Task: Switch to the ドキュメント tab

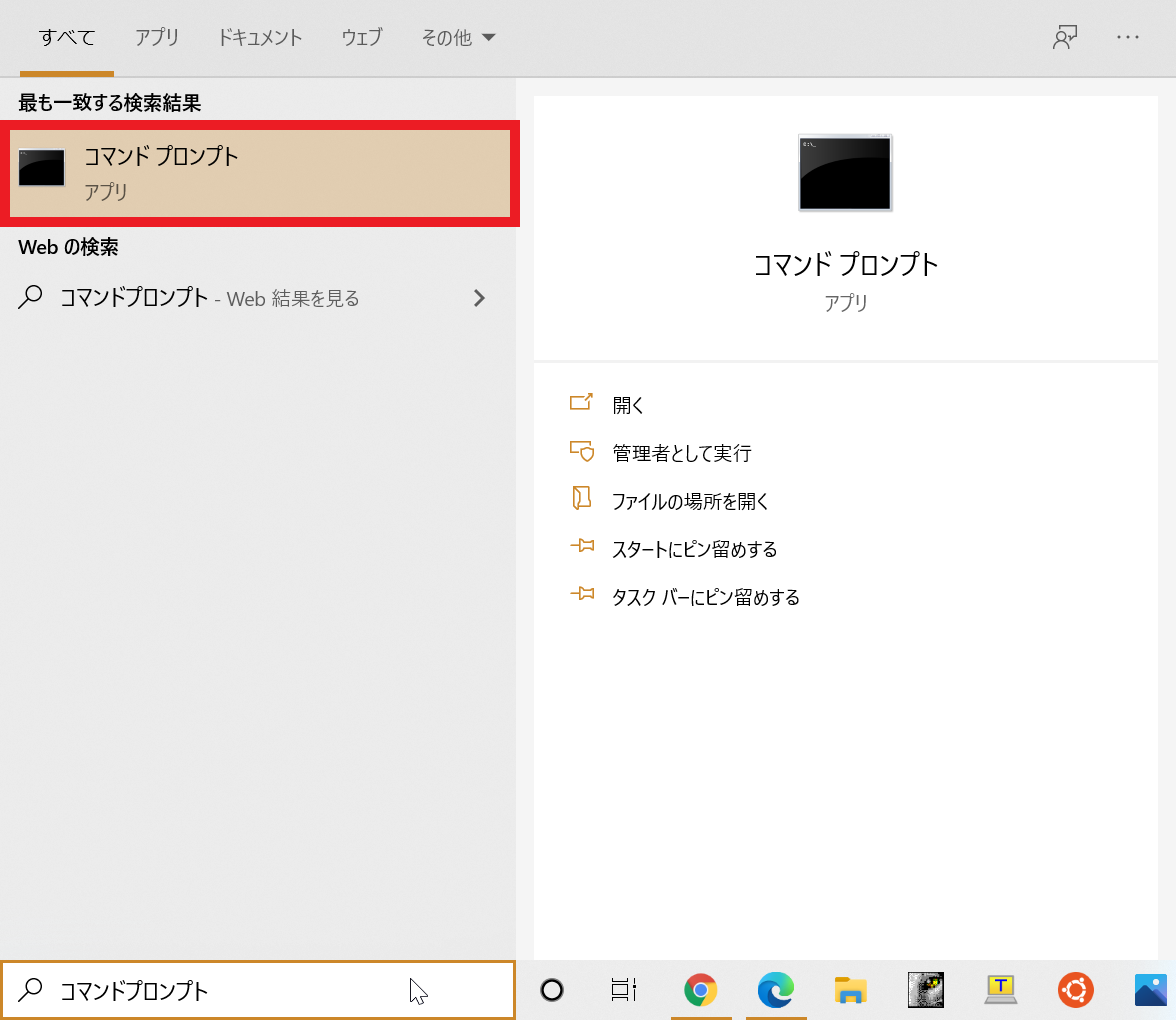Action: 260,38
